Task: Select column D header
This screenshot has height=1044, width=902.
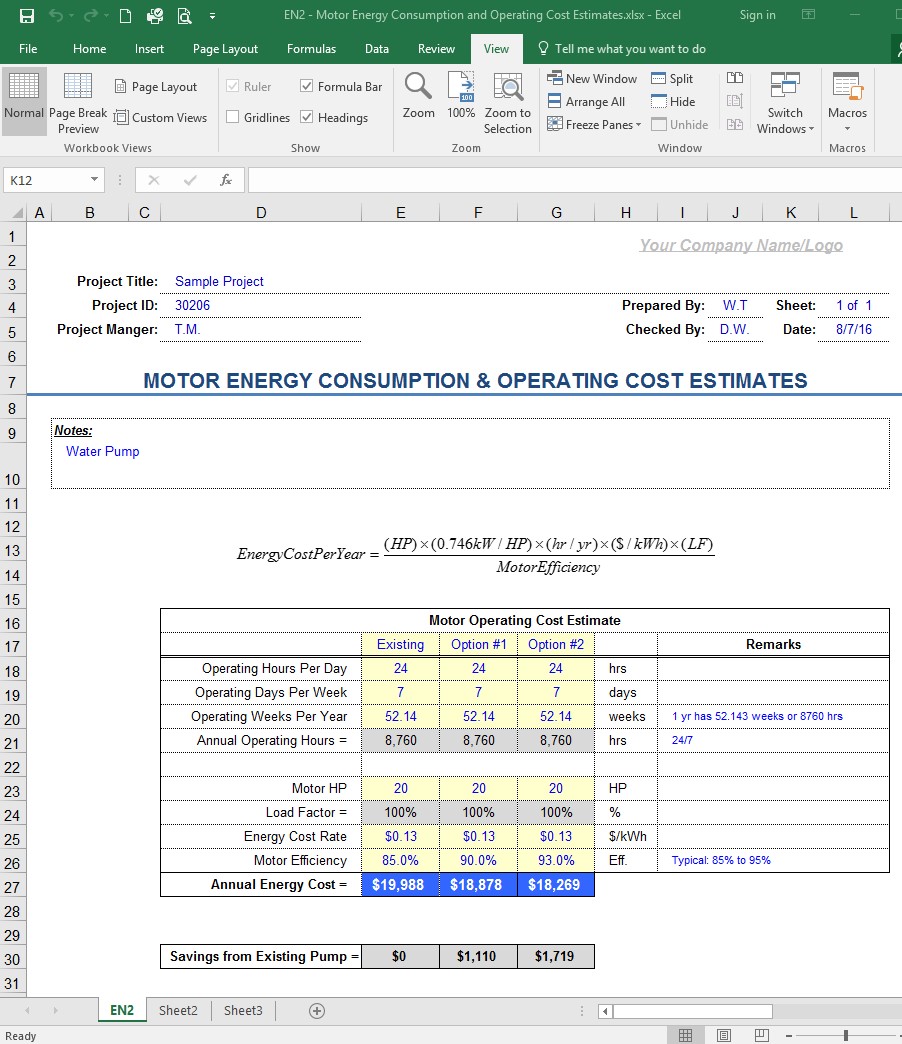Action: coord(261,213)
